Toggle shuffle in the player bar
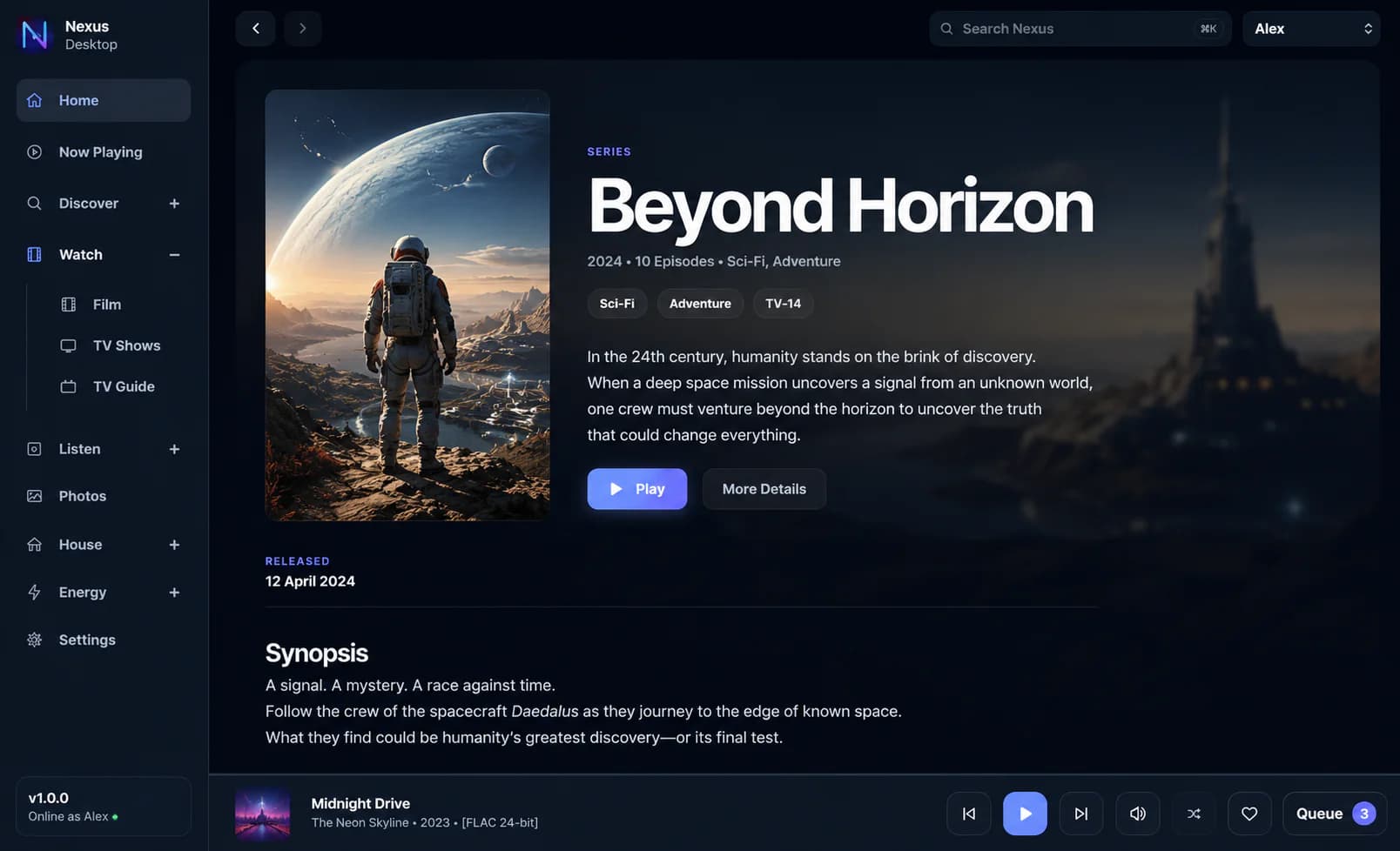 click(x=1194, y=814)
